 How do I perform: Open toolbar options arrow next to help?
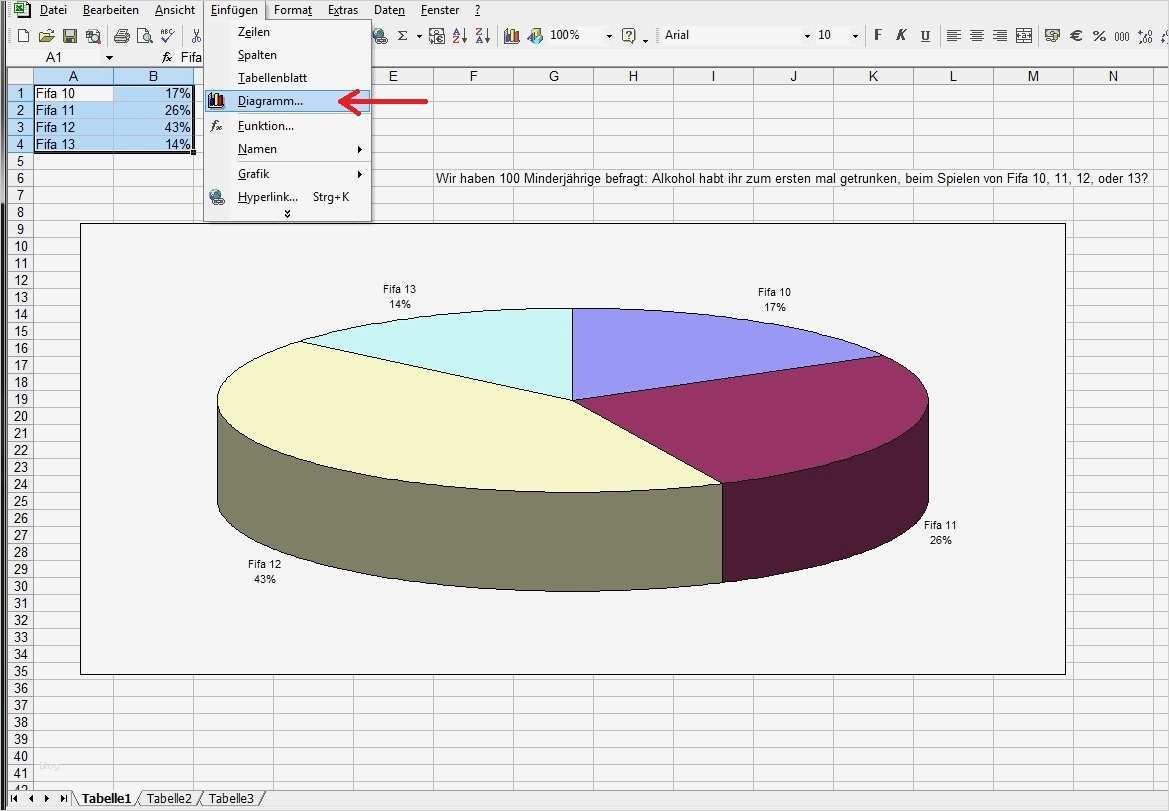646,39
